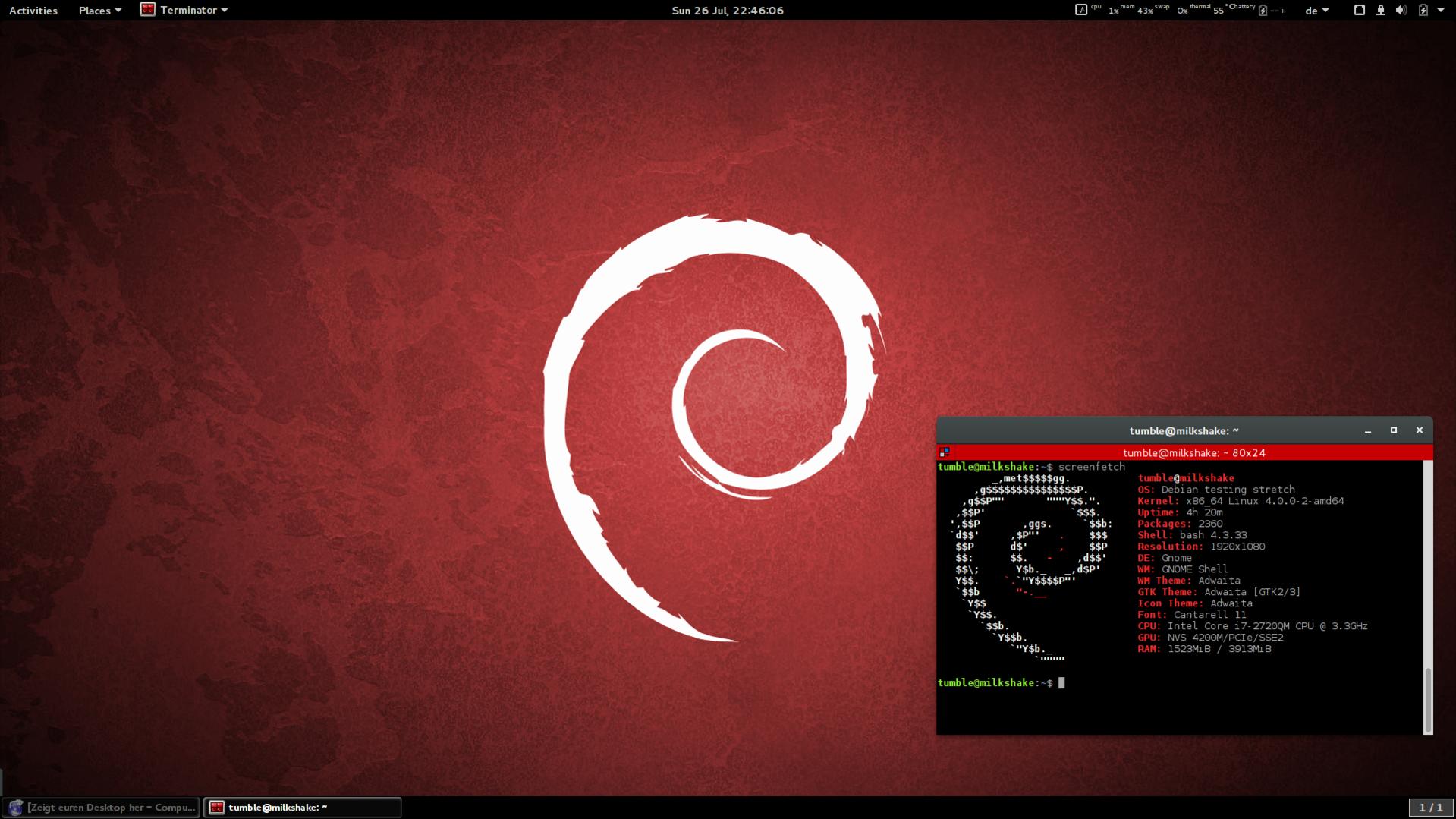1456x819 pixels.
Task: Maximize the Terminator window
Action: (x=1394, y=430)
